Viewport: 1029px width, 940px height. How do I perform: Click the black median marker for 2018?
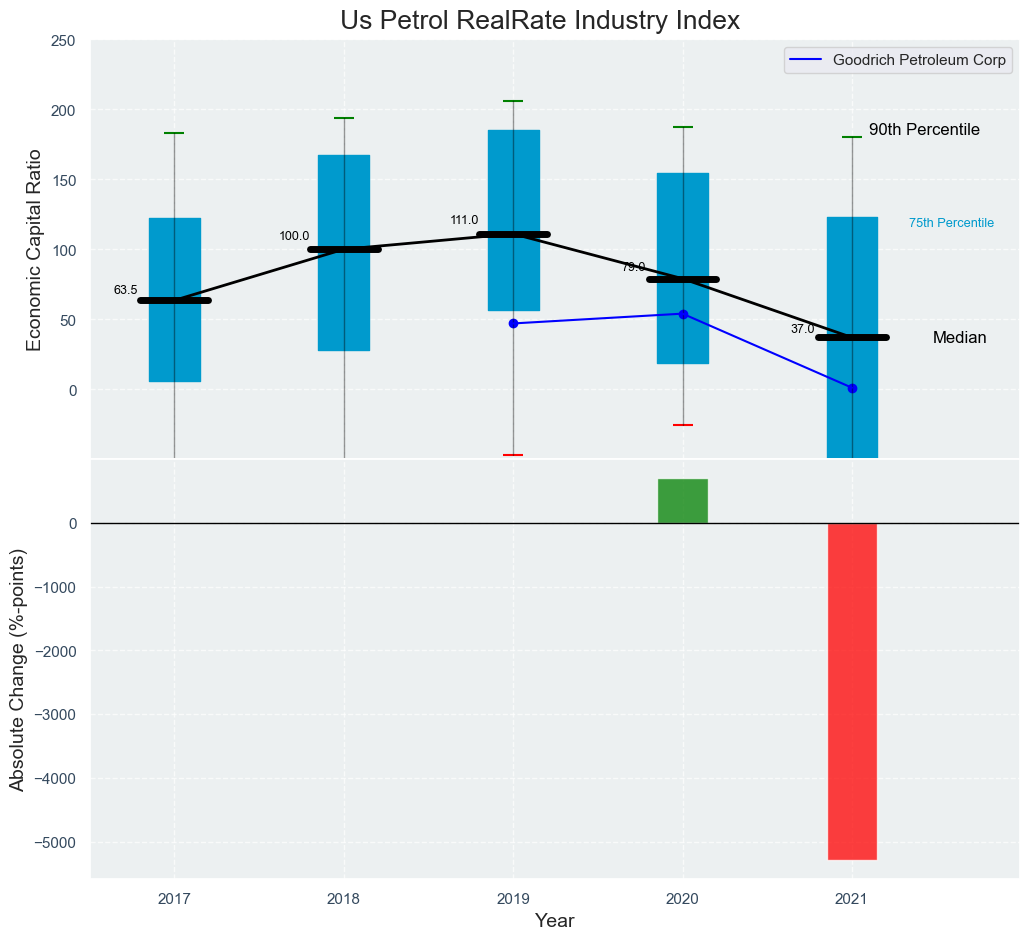(x=345, y=249)
